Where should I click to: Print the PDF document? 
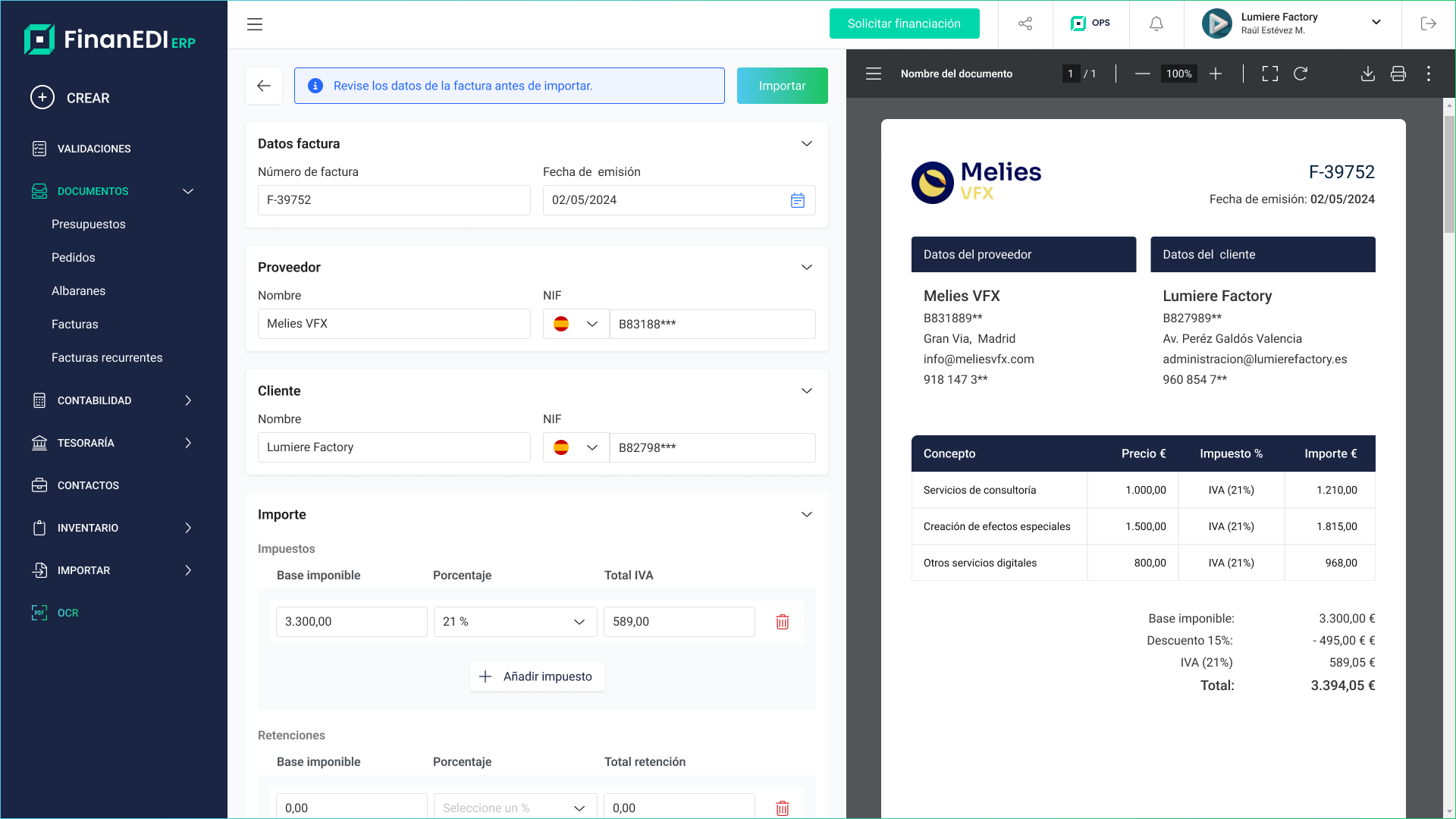click(1398, 74)
